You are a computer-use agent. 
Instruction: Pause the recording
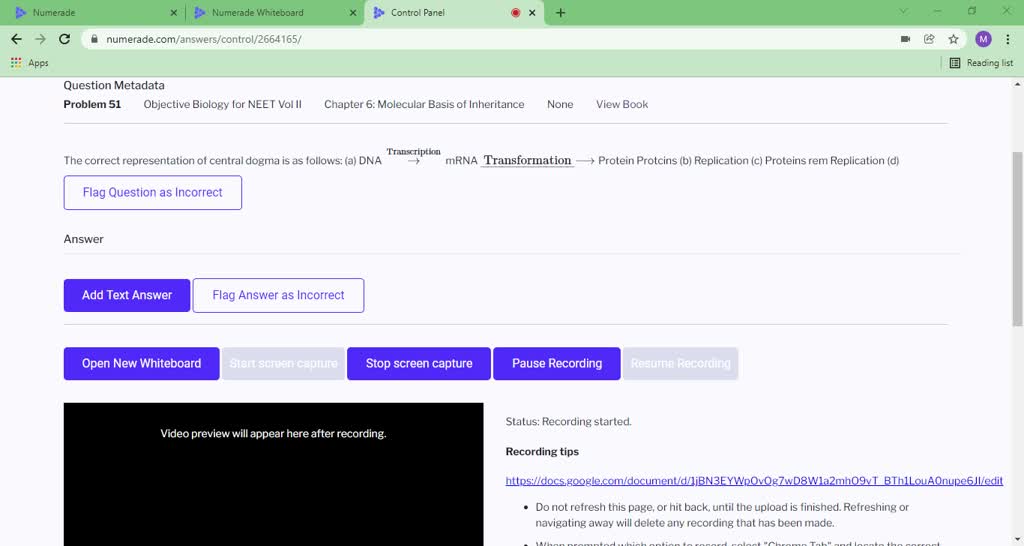pos(556,363)
